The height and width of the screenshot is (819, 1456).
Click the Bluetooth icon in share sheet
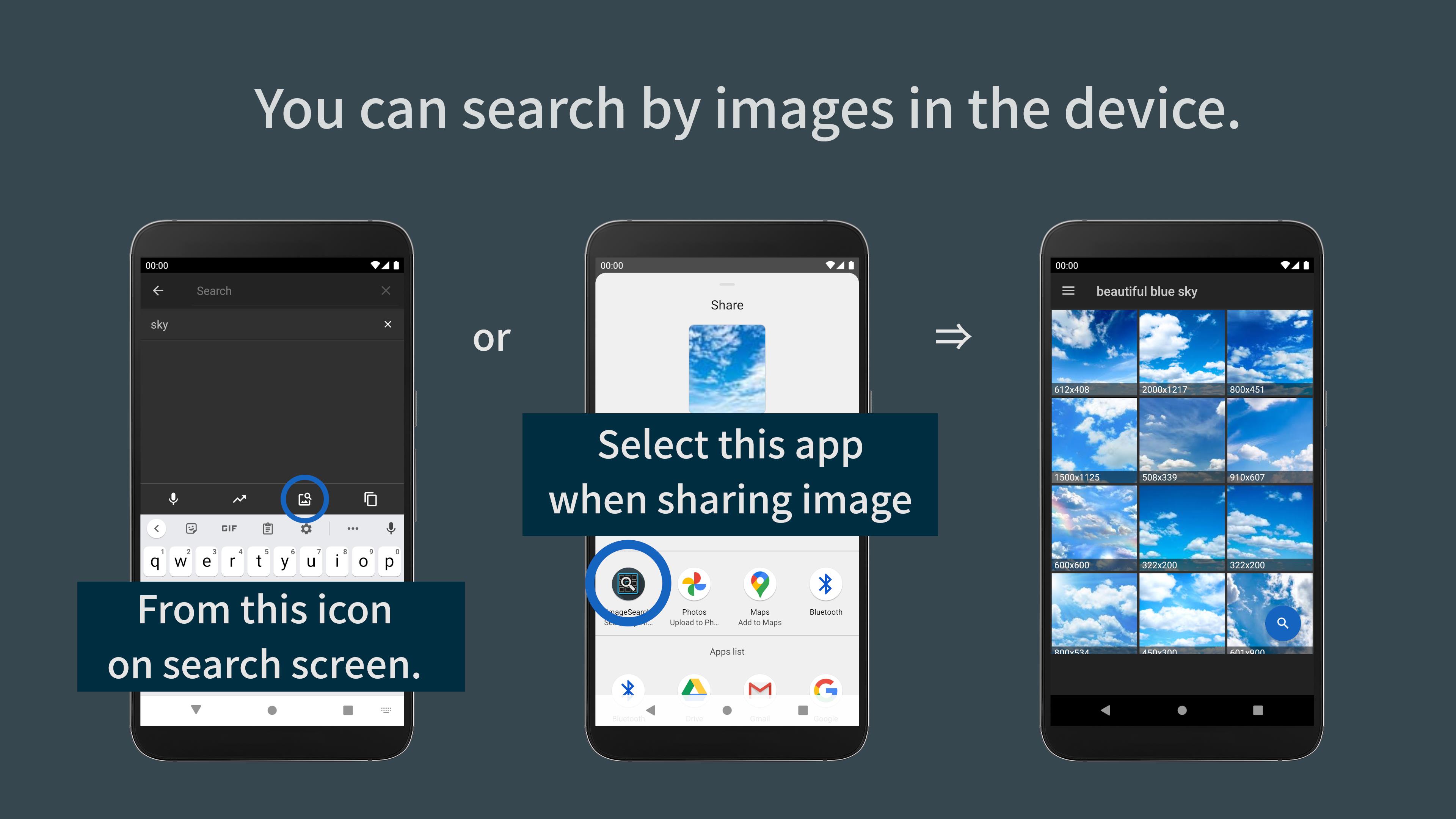[825, 584]
